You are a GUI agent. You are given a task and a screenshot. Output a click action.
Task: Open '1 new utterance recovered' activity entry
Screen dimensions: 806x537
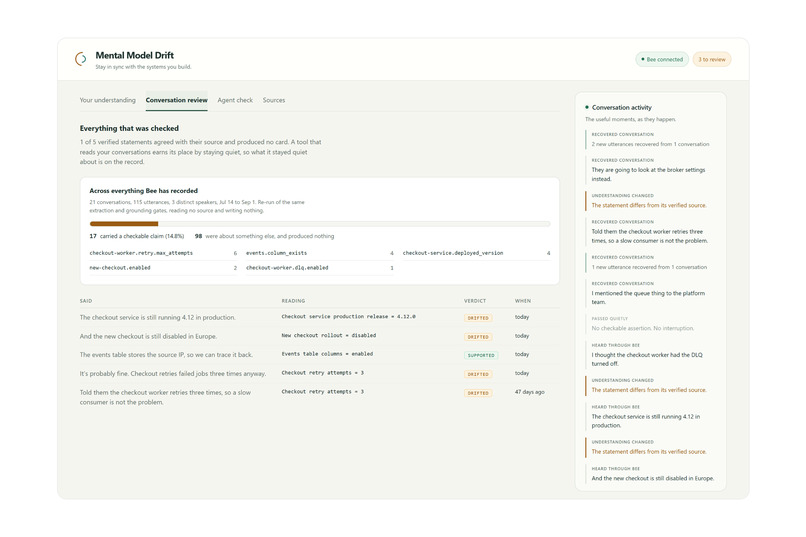pos(650,263)
